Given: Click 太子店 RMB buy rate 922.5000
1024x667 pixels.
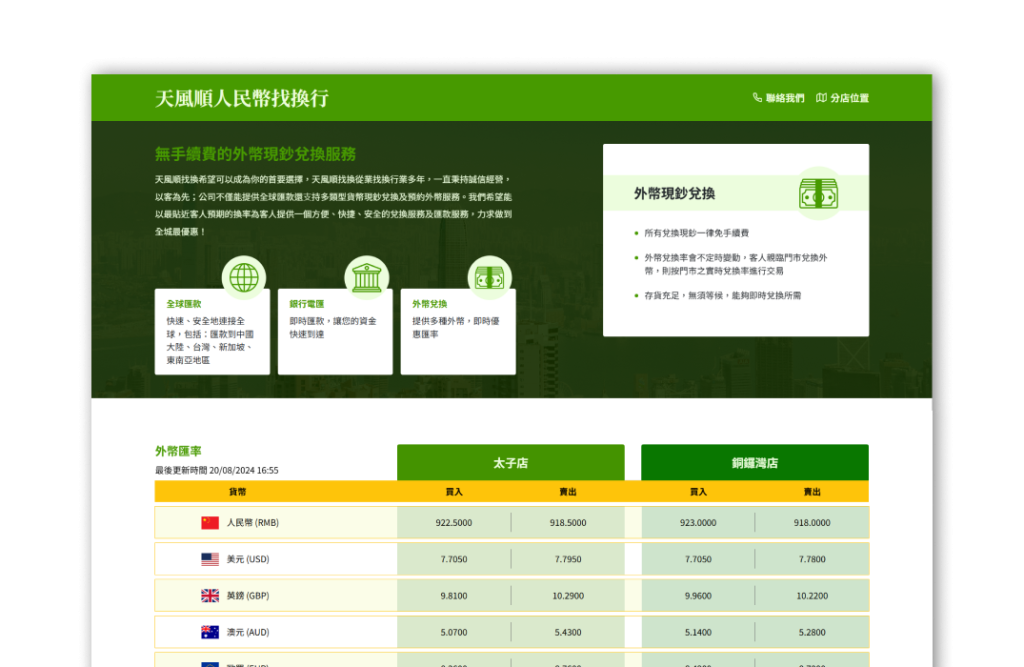Looking at the screenshot, I should pos(454,522).
